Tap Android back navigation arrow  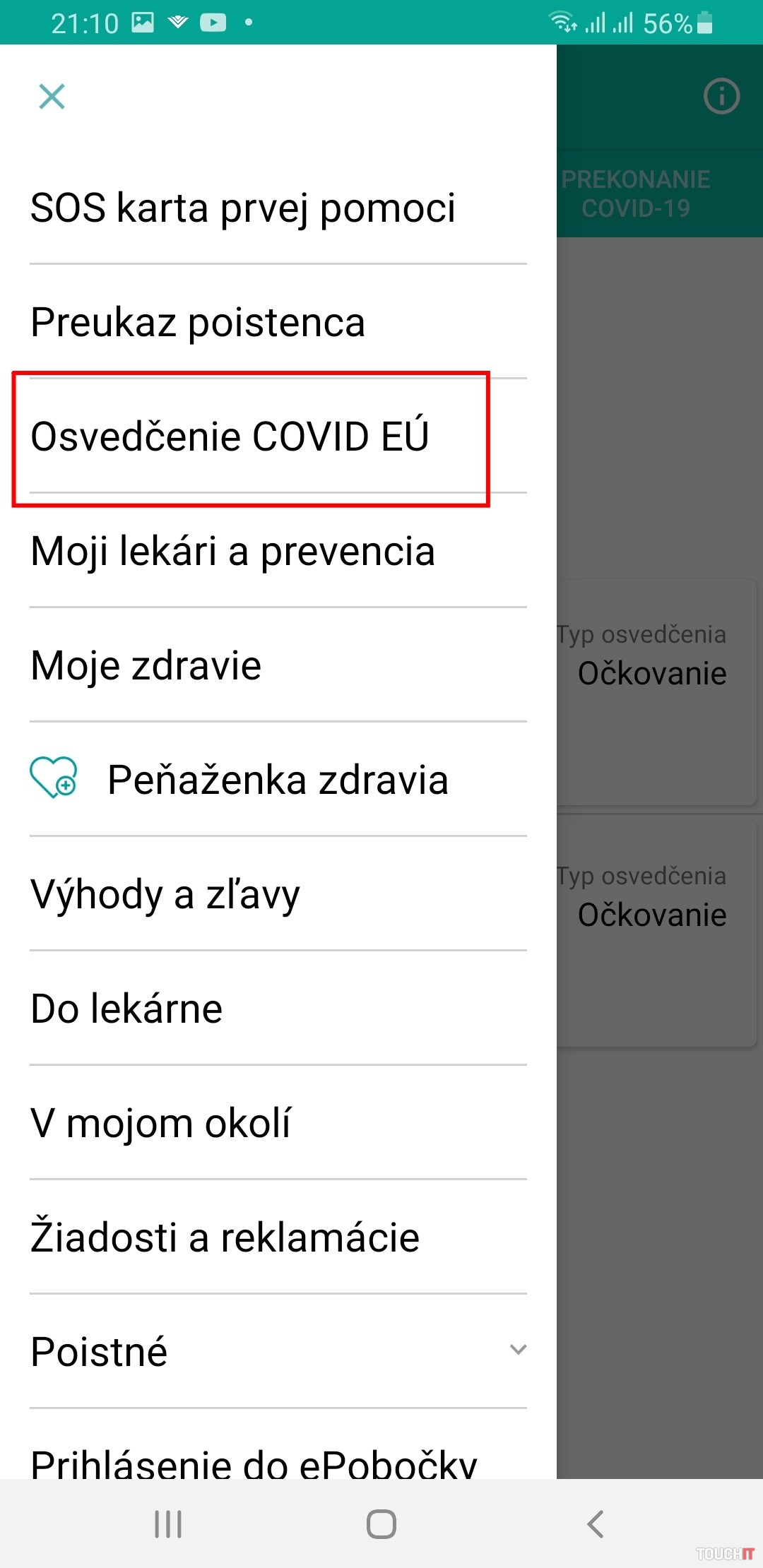tap(596, 1524)
